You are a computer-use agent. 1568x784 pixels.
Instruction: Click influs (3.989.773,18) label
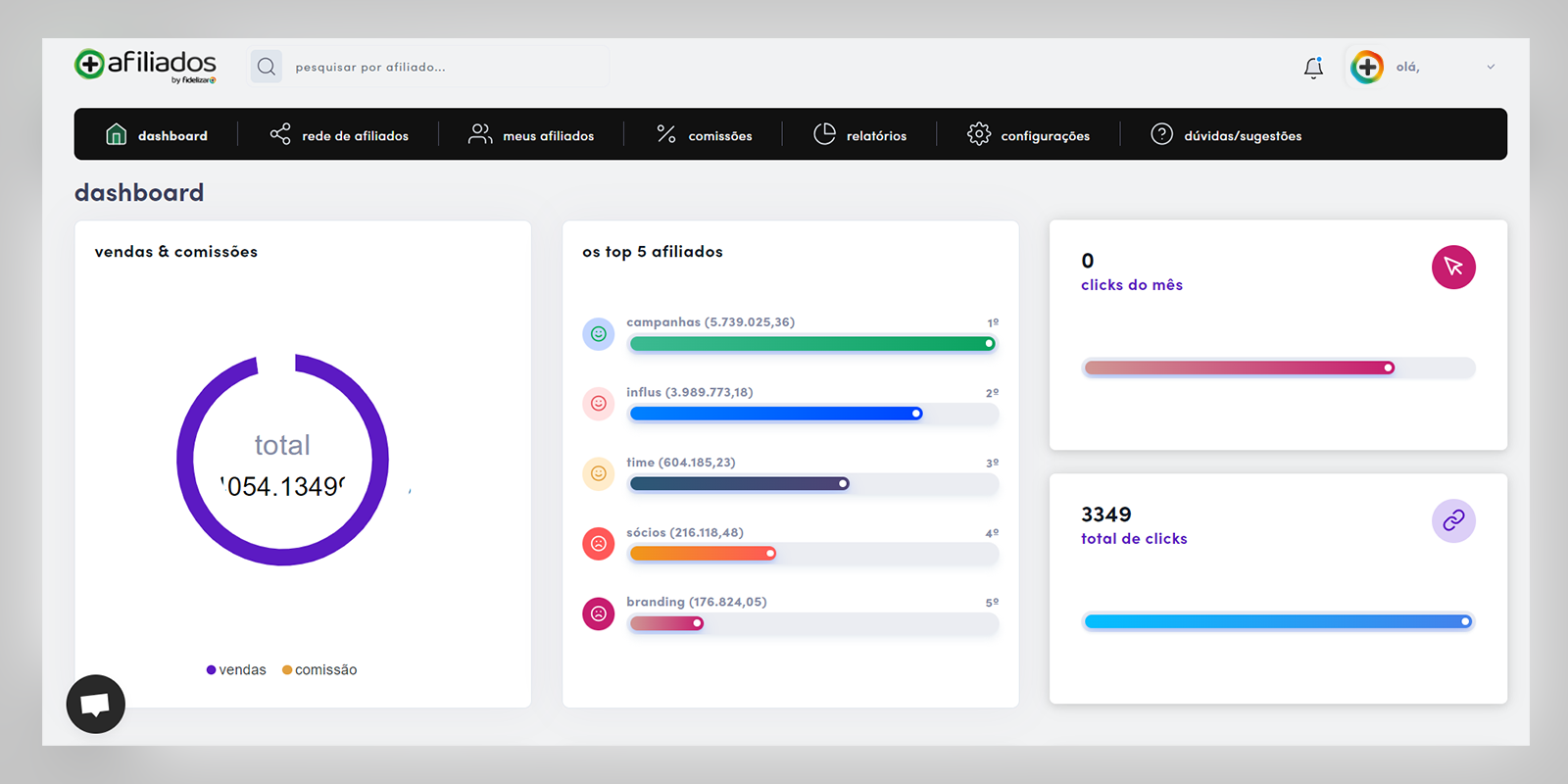point(690,392)
